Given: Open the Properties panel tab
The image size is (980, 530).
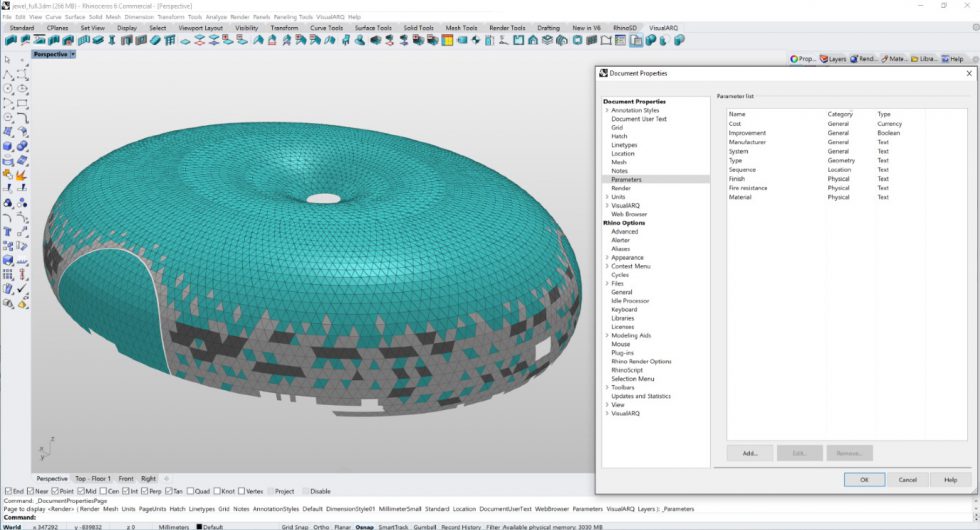Looking at the screenshot, I should (x=802, y=59).
